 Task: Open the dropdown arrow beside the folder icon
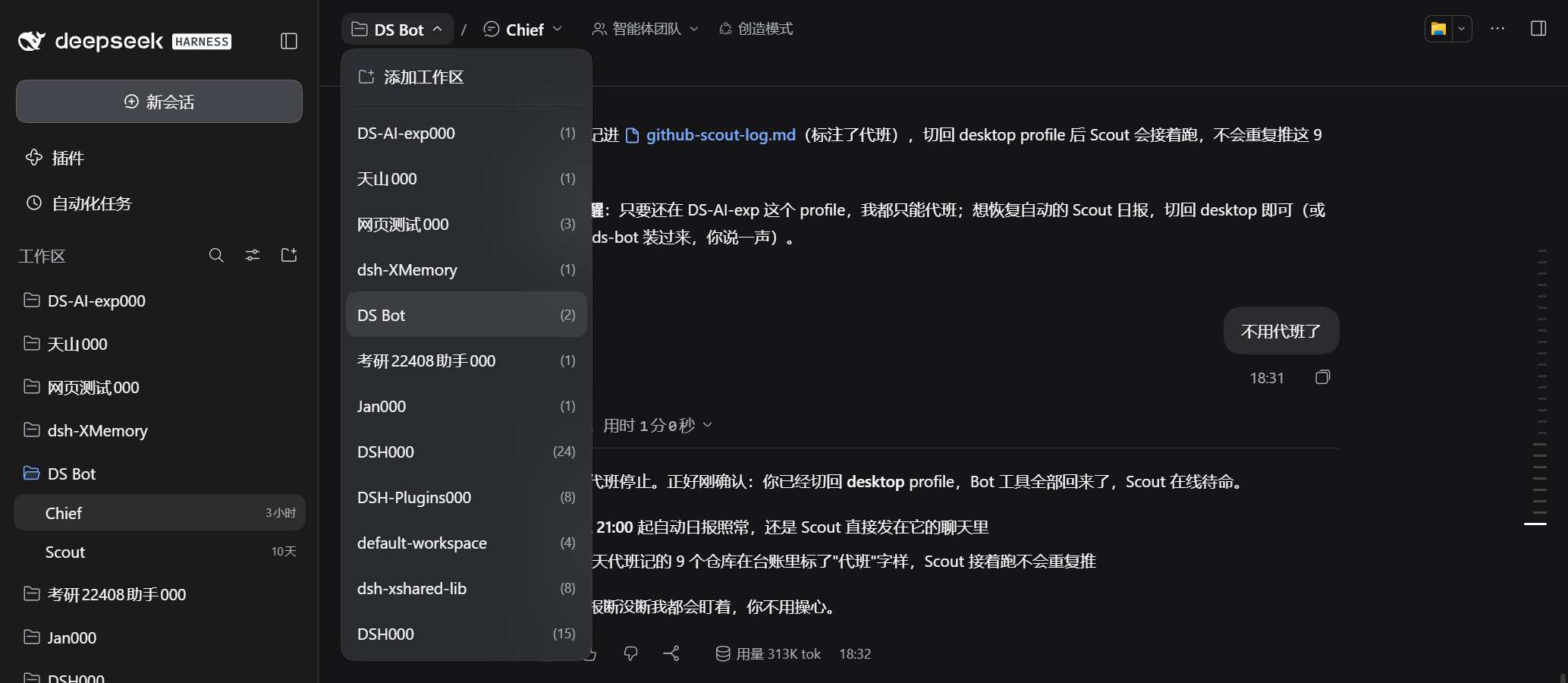[1461, 29]
